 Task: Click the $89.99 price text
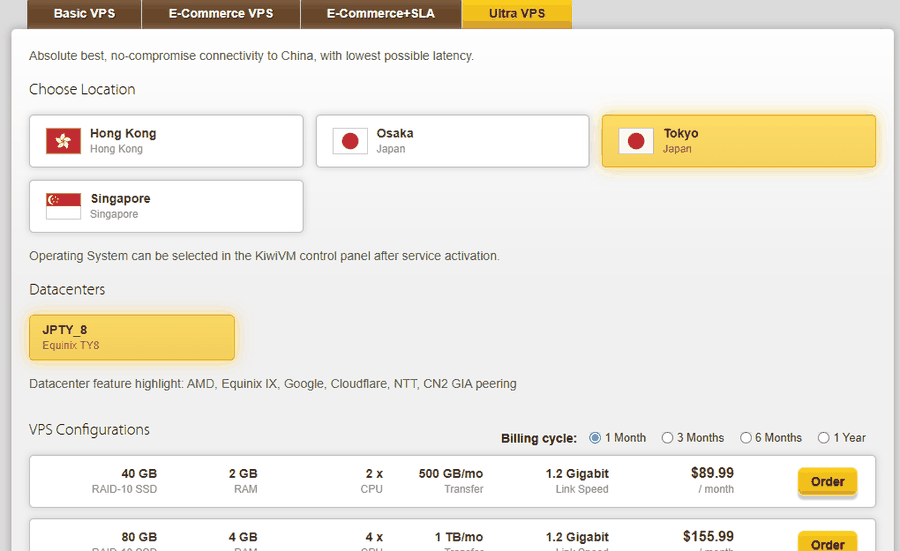[712, 473]
